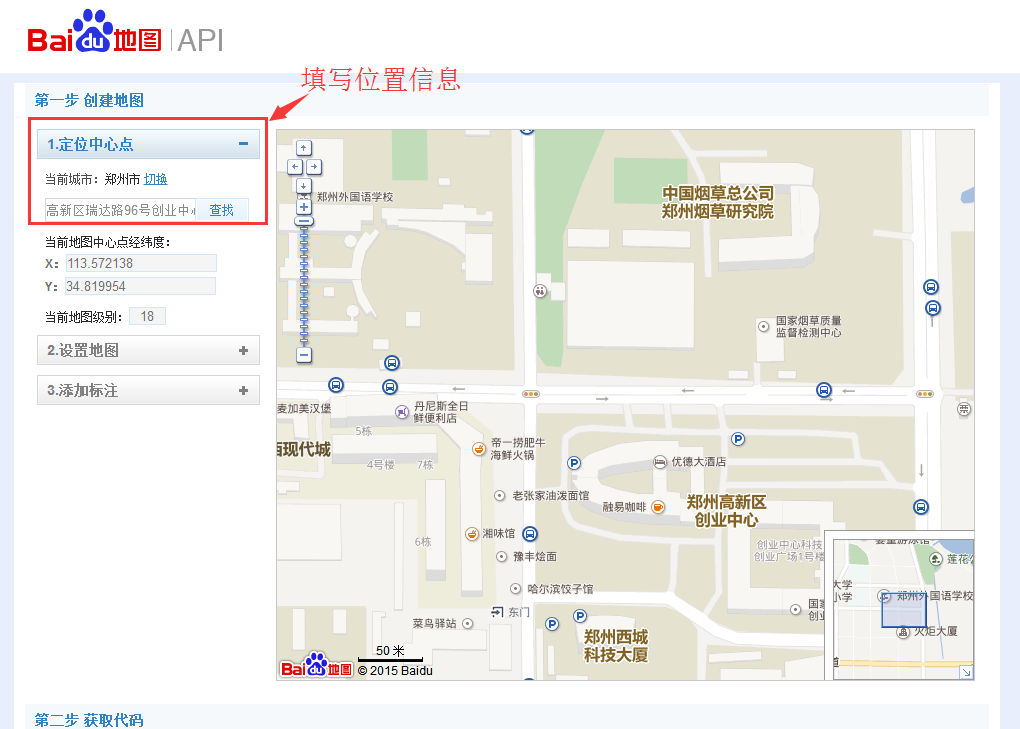Click the X longitude field
Viewport: 1020px width, 729px height.
(x=141, y=263)
